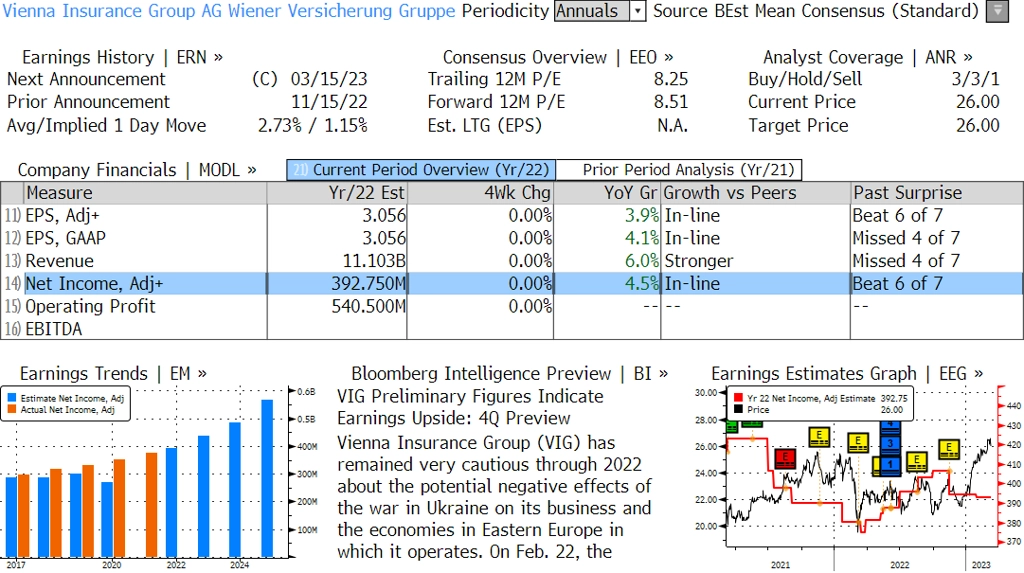Click the 4.5% YoY growth value
The height and width of the screenshot is (573, 1024).
[x=642, y=284]
